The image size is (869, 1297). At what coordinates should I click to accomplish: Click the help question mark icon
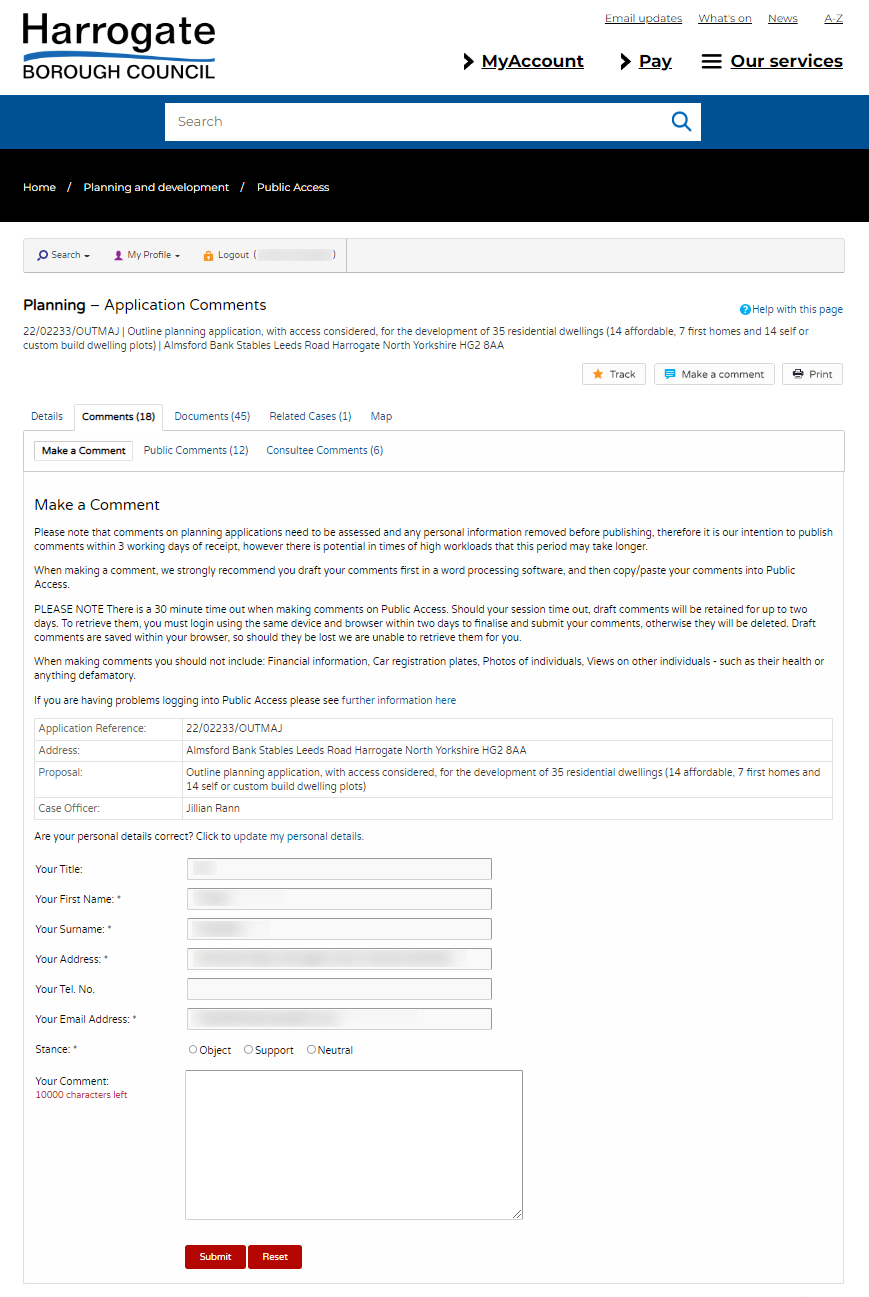(745, 310)
